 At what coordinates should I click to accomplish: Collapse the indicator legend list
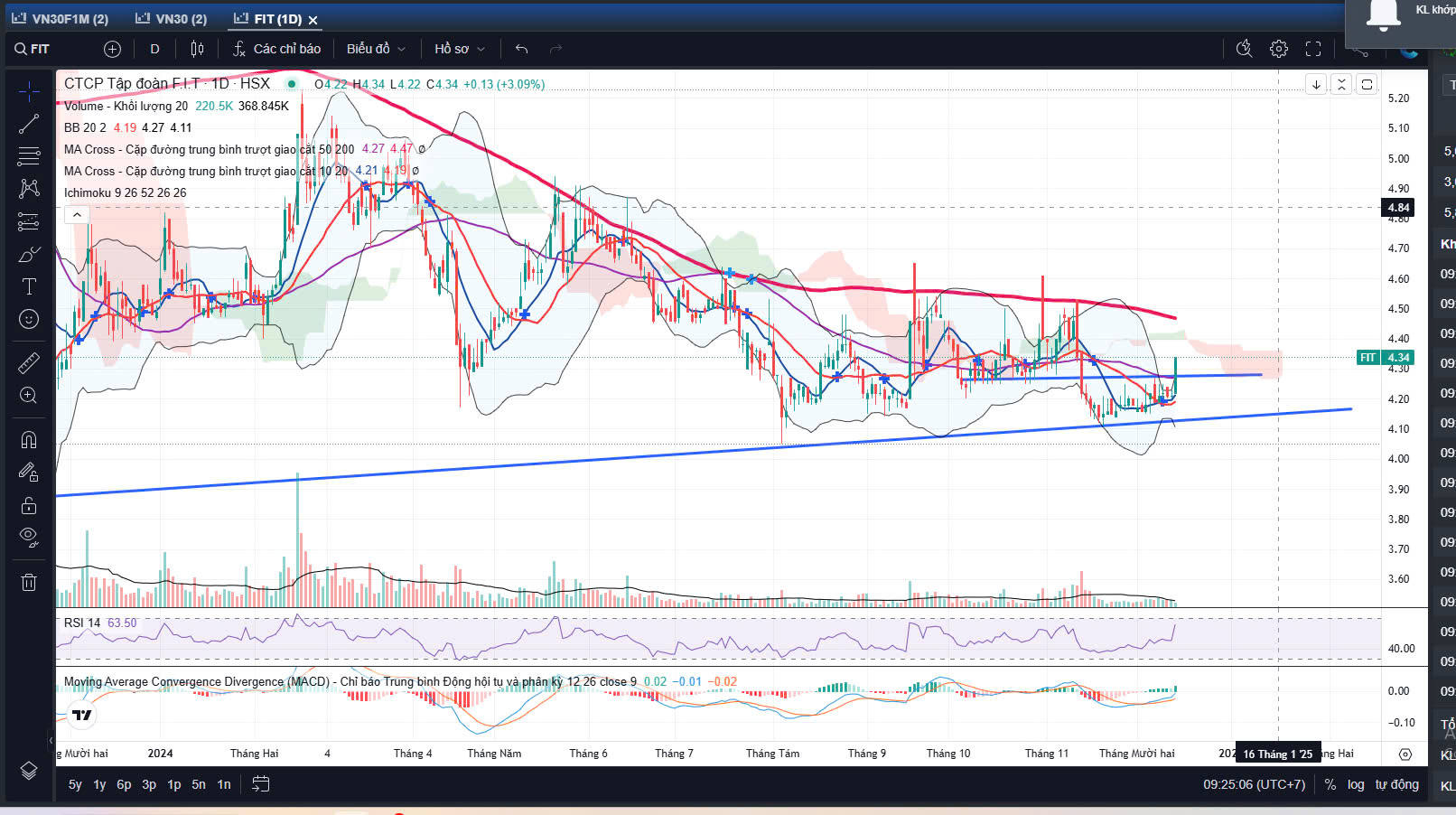coord(77,215)
